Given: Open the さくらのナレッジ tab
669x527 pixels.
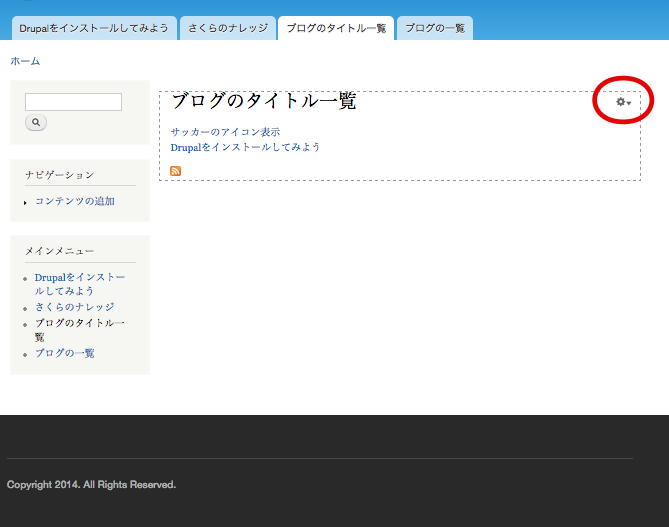Looking at the screenshot, I should point(228,28).
